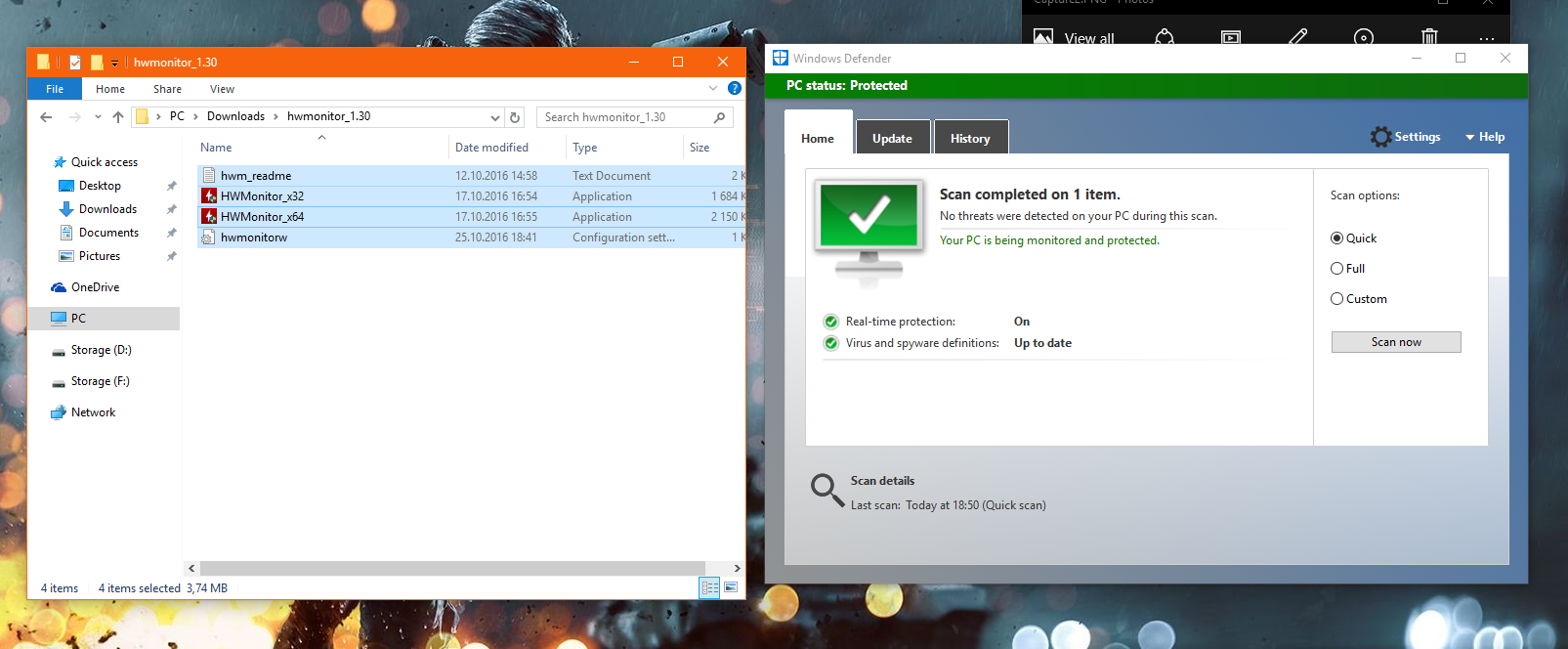
Task: Click PC in the address breadcrumb
Action: coord(177,116)
